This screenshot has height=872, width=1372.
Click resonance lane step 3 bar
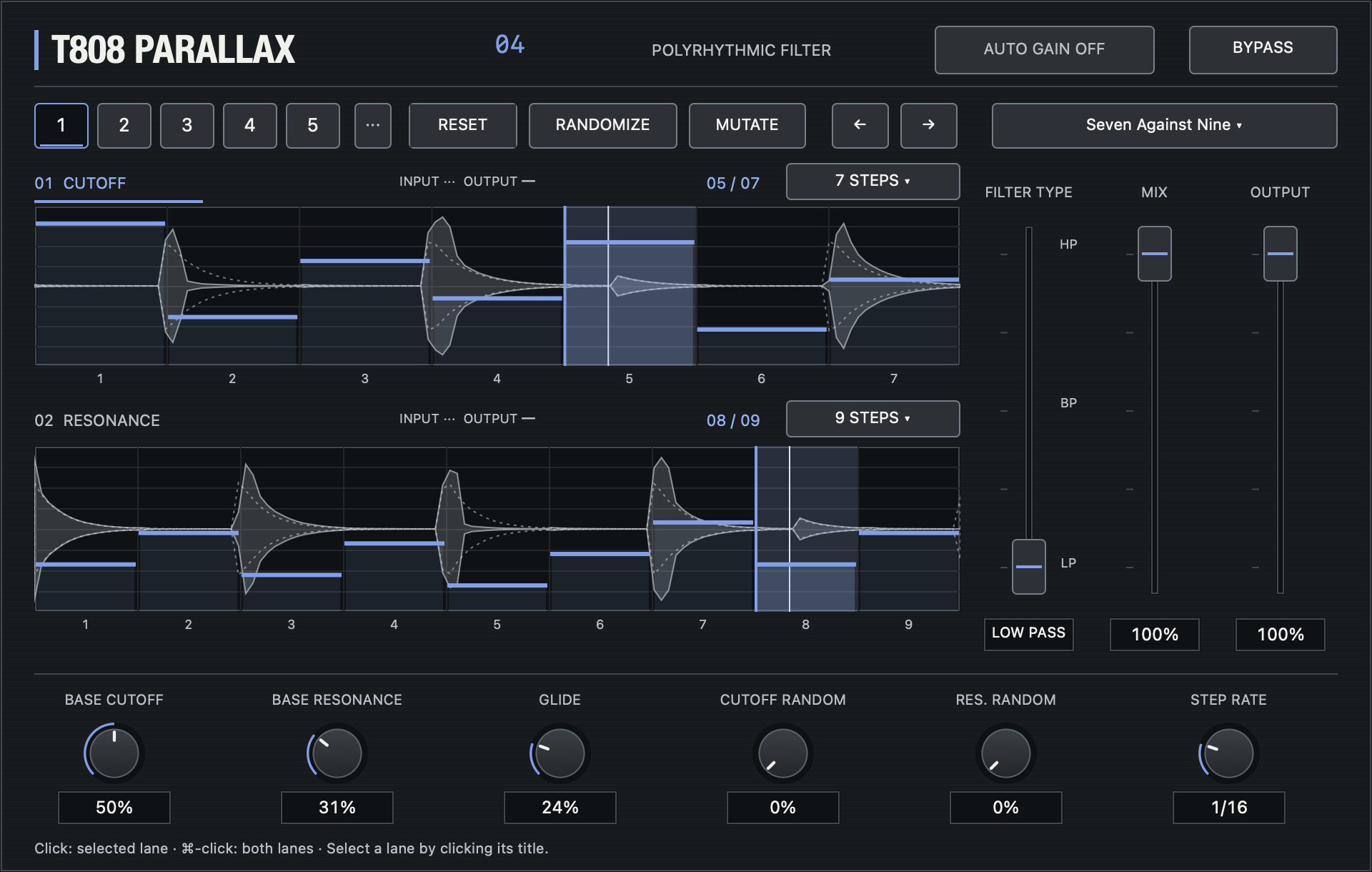point(292,575)
